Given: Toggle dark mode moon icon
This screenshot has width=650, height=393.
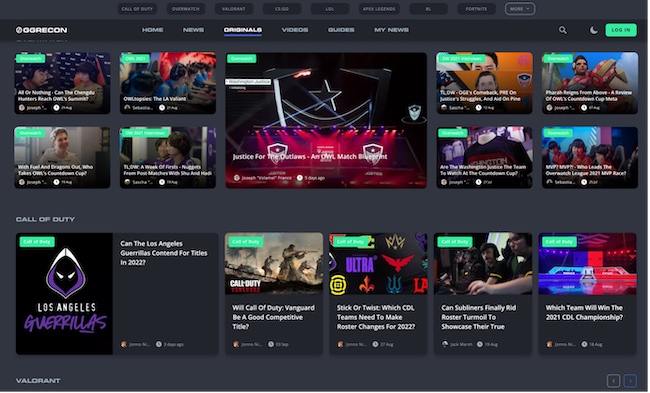Looking at the screenshot, I should point(594,30).
